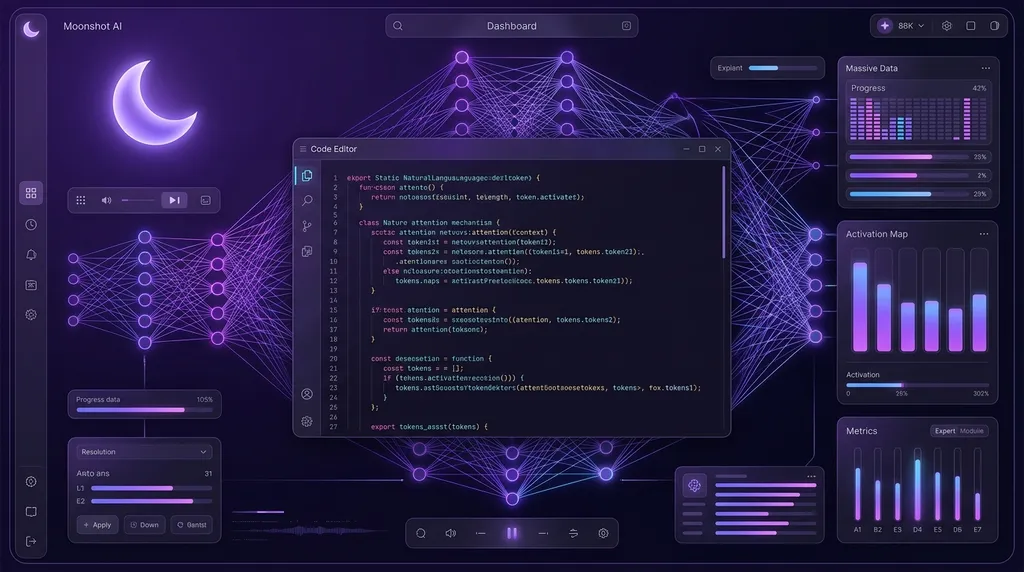
Task: Click the D4 vertical slider in Metrics
Action: (x=918, y=485)
